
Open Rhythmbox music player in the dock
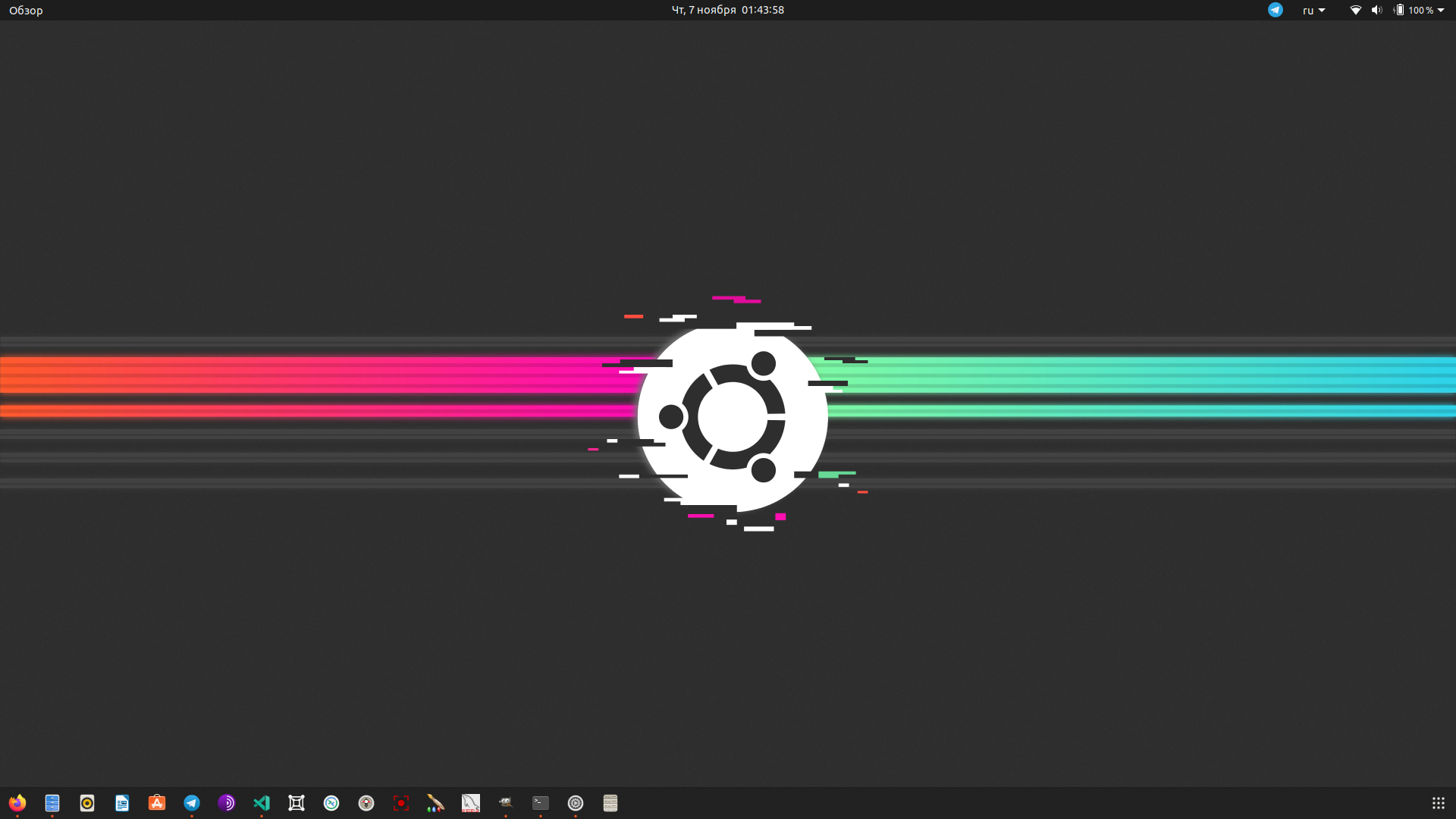87,803
